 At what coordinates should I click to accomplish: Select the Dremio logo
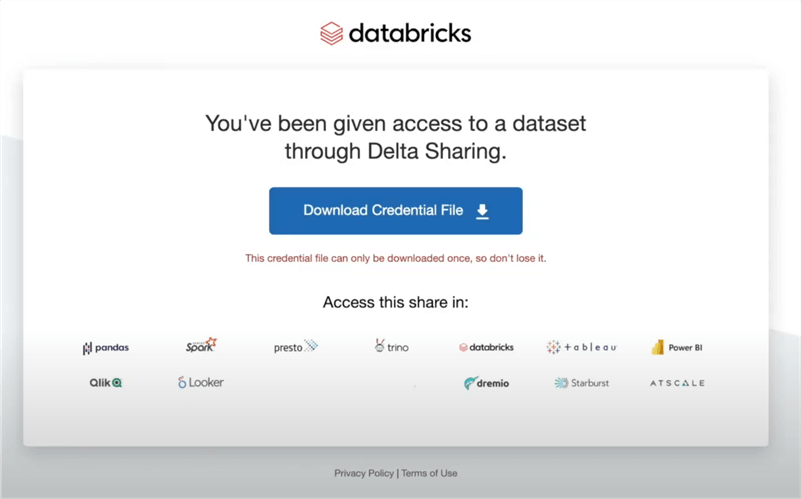click(486, 383)
